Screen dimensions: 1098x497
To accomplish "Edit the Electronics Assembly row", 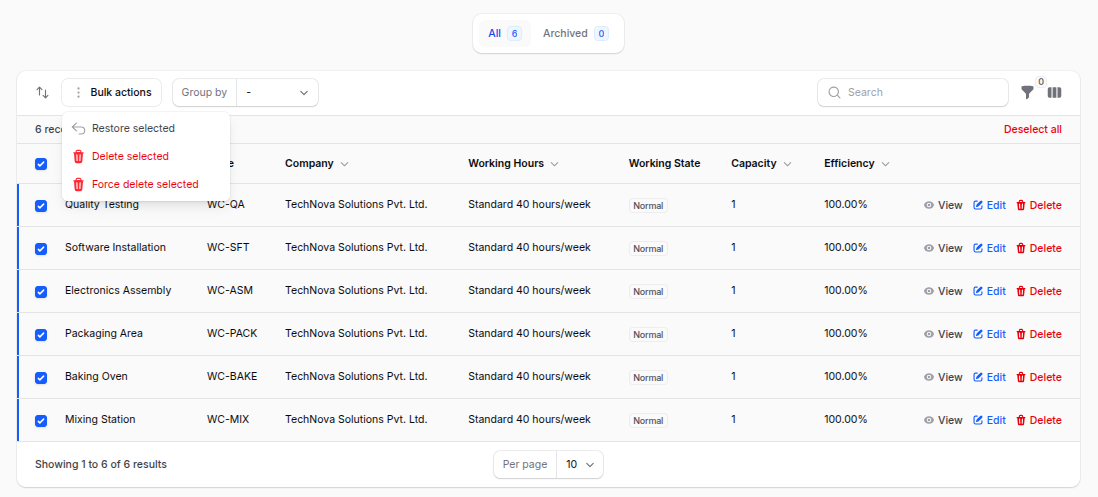I will coord(989,291).
